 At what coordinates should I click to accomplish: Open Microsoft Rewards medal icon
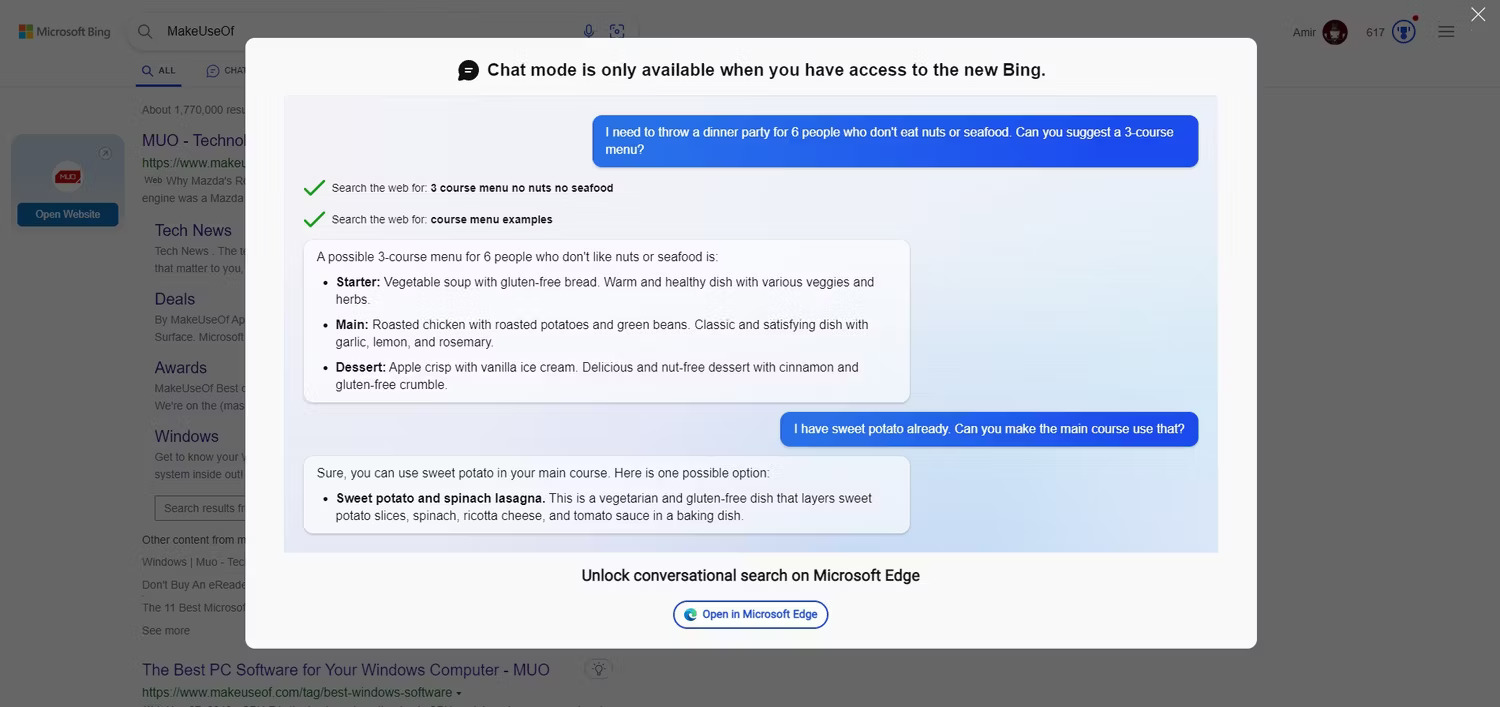[1404, 32]
